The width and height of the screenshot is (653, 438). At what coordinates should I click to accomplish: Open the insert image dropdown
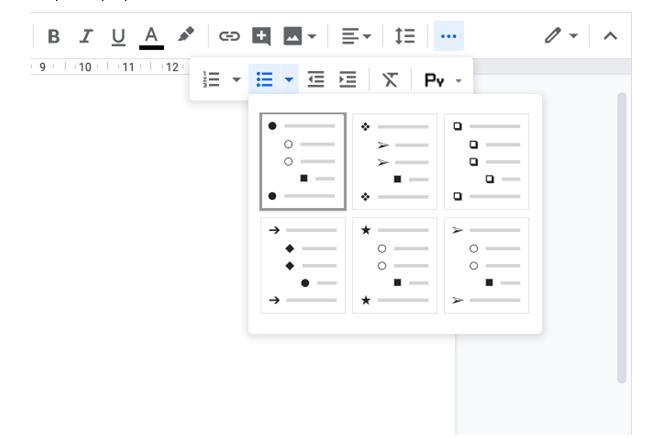pos(299,36)
